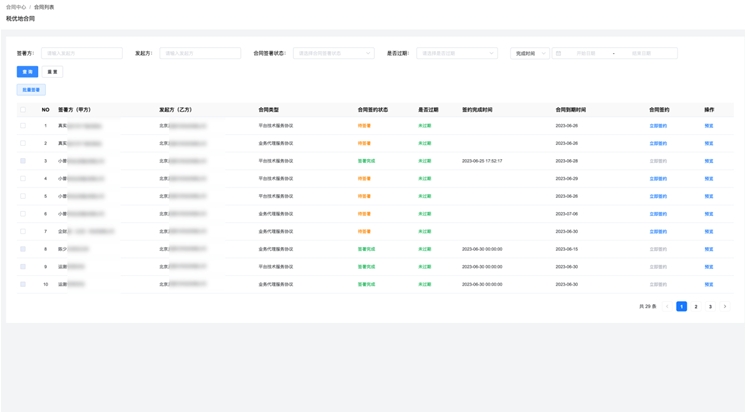The image size is (746, 413).
Task: Focus the 签署方 input field
Action: pyautogui.click(x=82, y=53)
